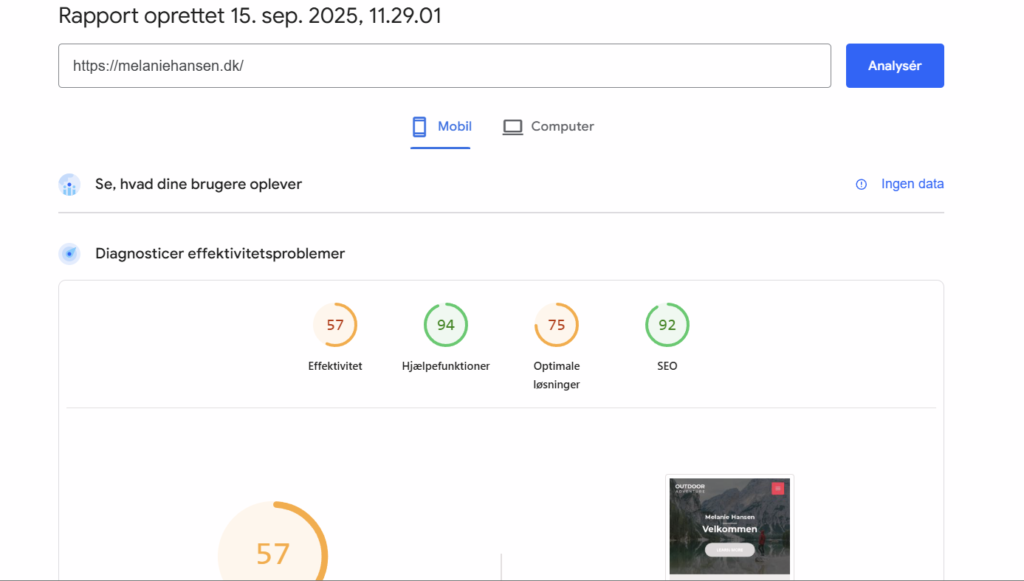Select the Hjælpefunktioner score gauge showing 94

pyautogui.click(x=445, y=324)
